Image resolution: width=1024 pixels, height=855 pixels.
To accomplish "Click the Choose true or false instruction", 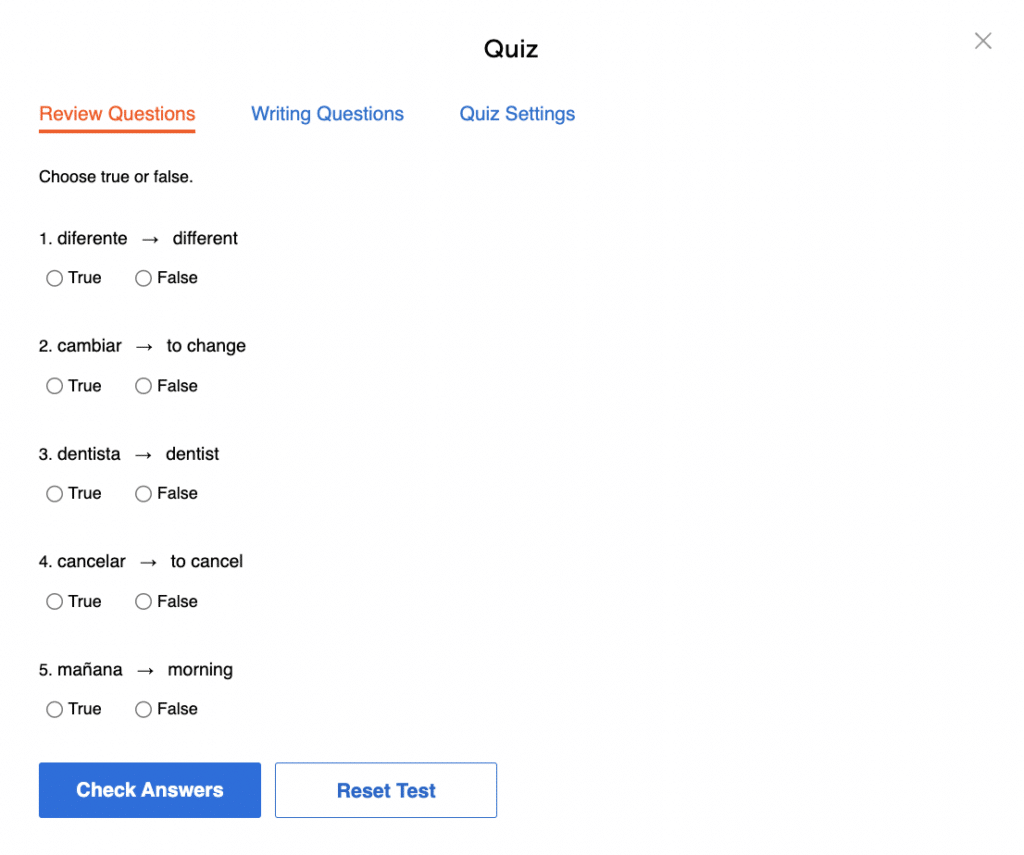I will pyautogui.click(x=116, y=177).
